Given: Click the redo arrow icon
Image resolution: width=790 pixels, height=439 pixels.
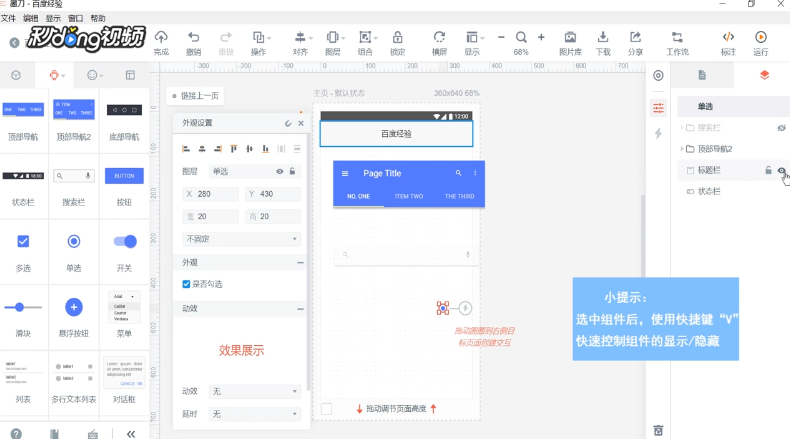Looking at the screenshot, I should [226, 37].
